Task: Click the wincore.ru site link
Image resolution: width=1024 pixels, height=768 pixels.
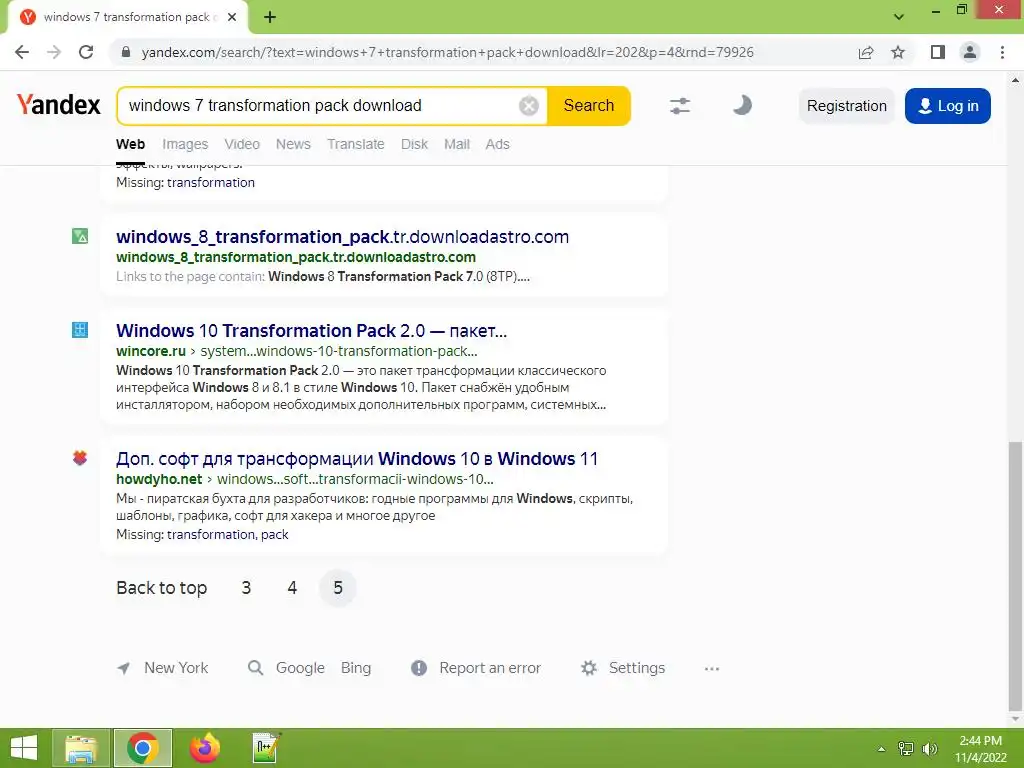Action: point(151,351)
